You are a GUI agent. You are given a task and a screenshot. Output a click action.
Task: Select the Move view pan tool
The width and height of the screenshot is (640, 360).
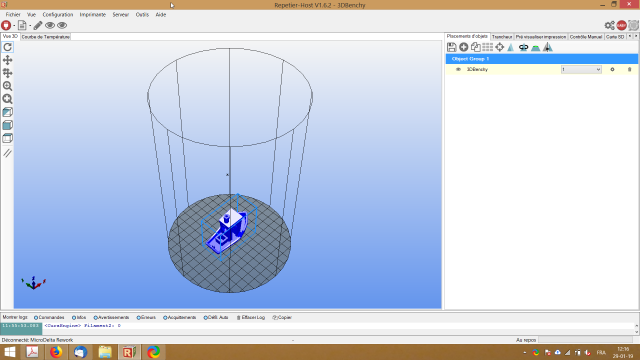click(x=7, y=60)
